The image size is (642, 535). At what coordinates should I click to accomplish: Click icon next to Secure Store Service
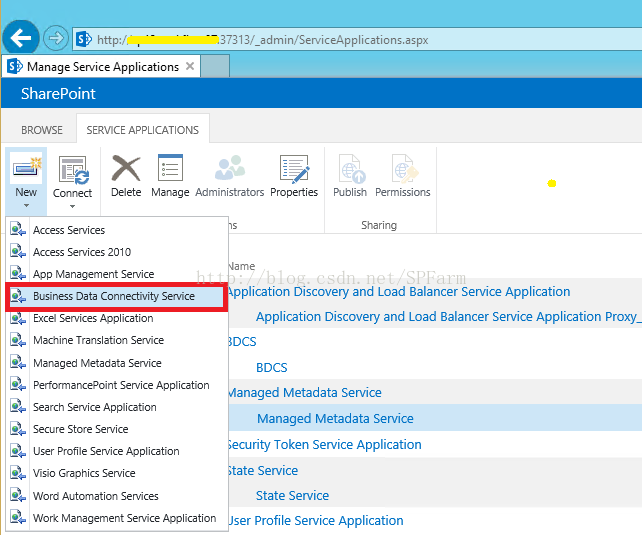[18, 429]
